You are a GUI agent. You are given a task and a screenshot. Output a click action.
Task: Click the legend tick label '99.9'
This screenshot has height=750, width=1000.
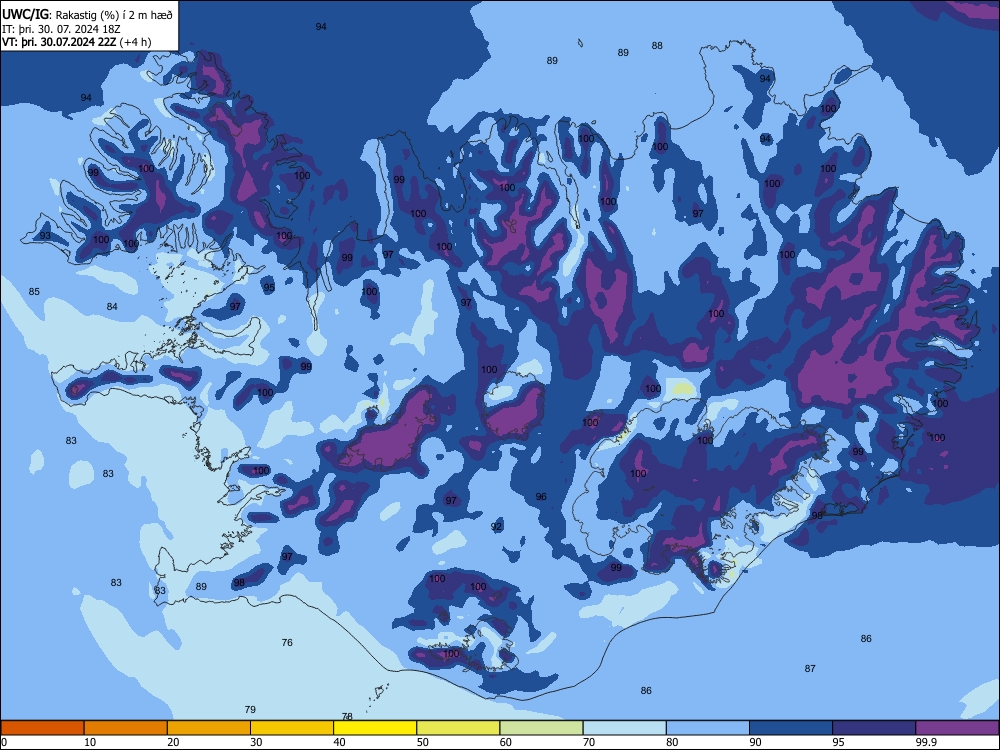coord(926,742)
